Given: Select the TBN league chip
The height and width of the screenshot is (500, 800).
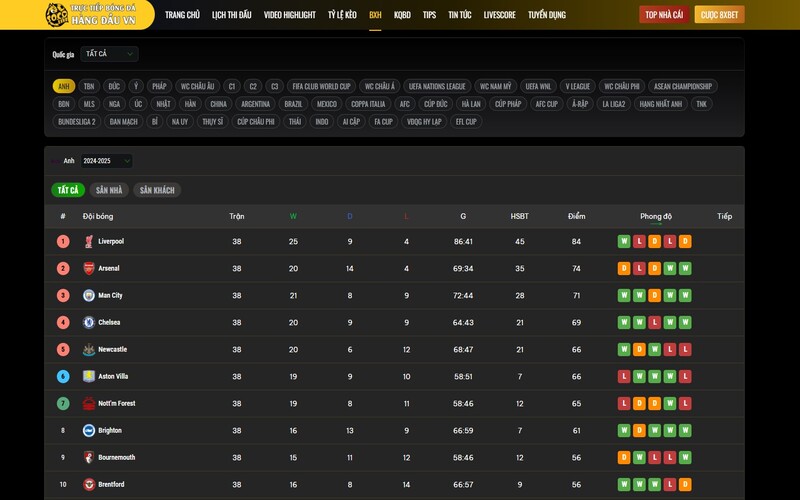Looking at the screenshot, I should [89, 86].
